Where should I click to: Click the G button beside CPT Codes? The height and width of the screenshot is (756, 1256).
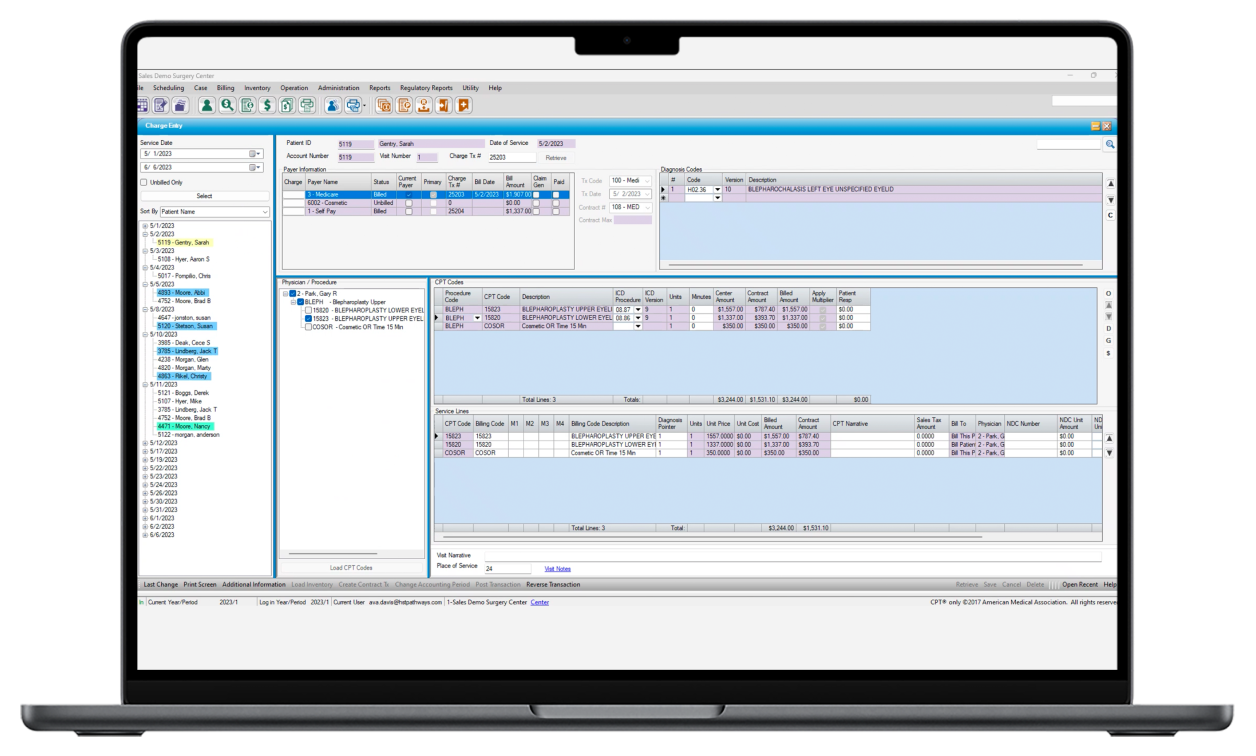pos(1108,340)
